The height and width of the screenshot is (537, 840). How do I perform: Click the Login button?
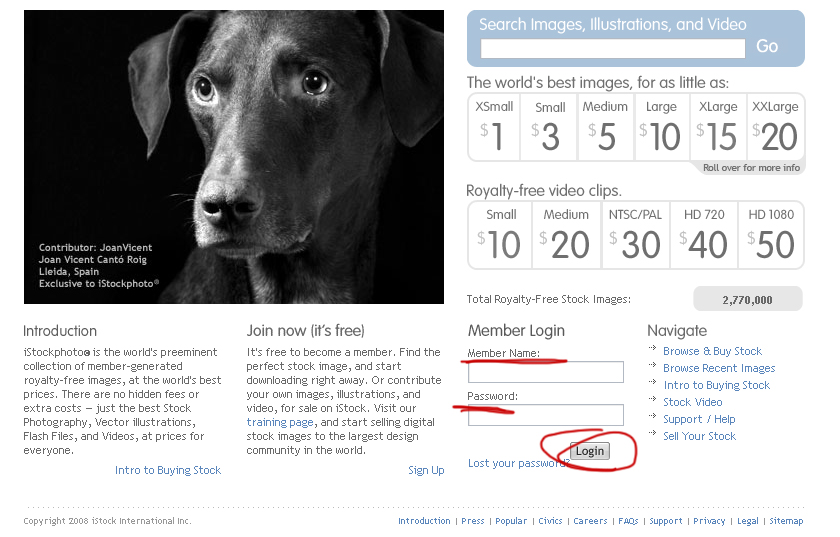[x=589, y=451]
